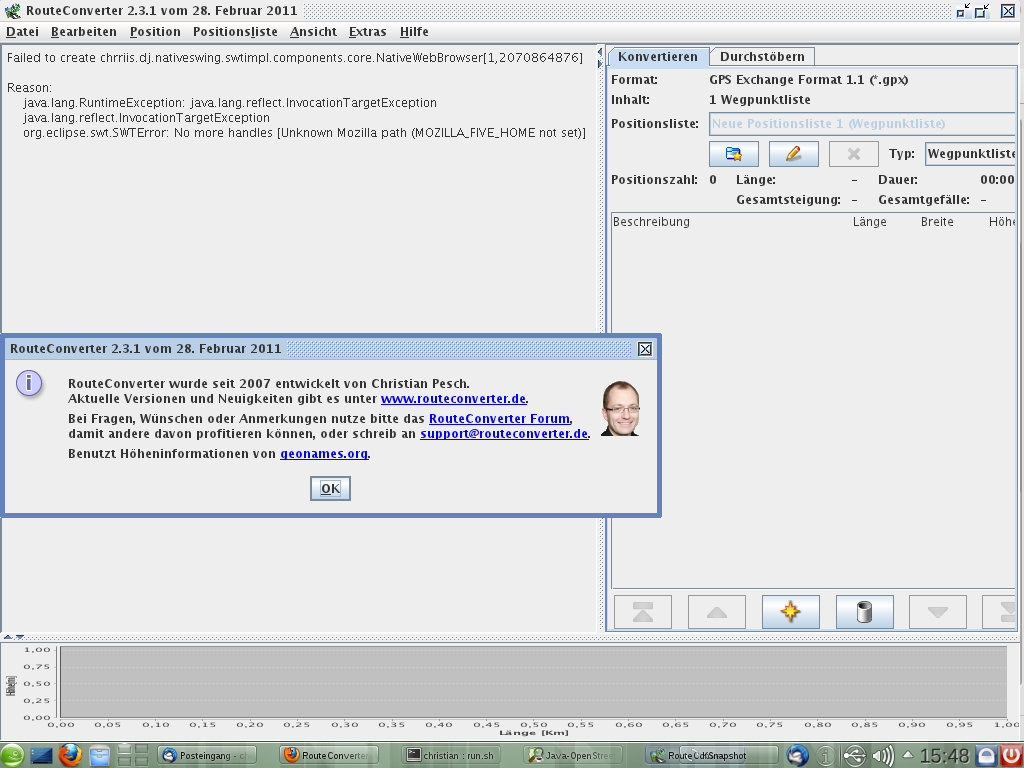Click the Beschreibung column header
The width and height of the screenshot is (1024, 768).
[651, 222]
